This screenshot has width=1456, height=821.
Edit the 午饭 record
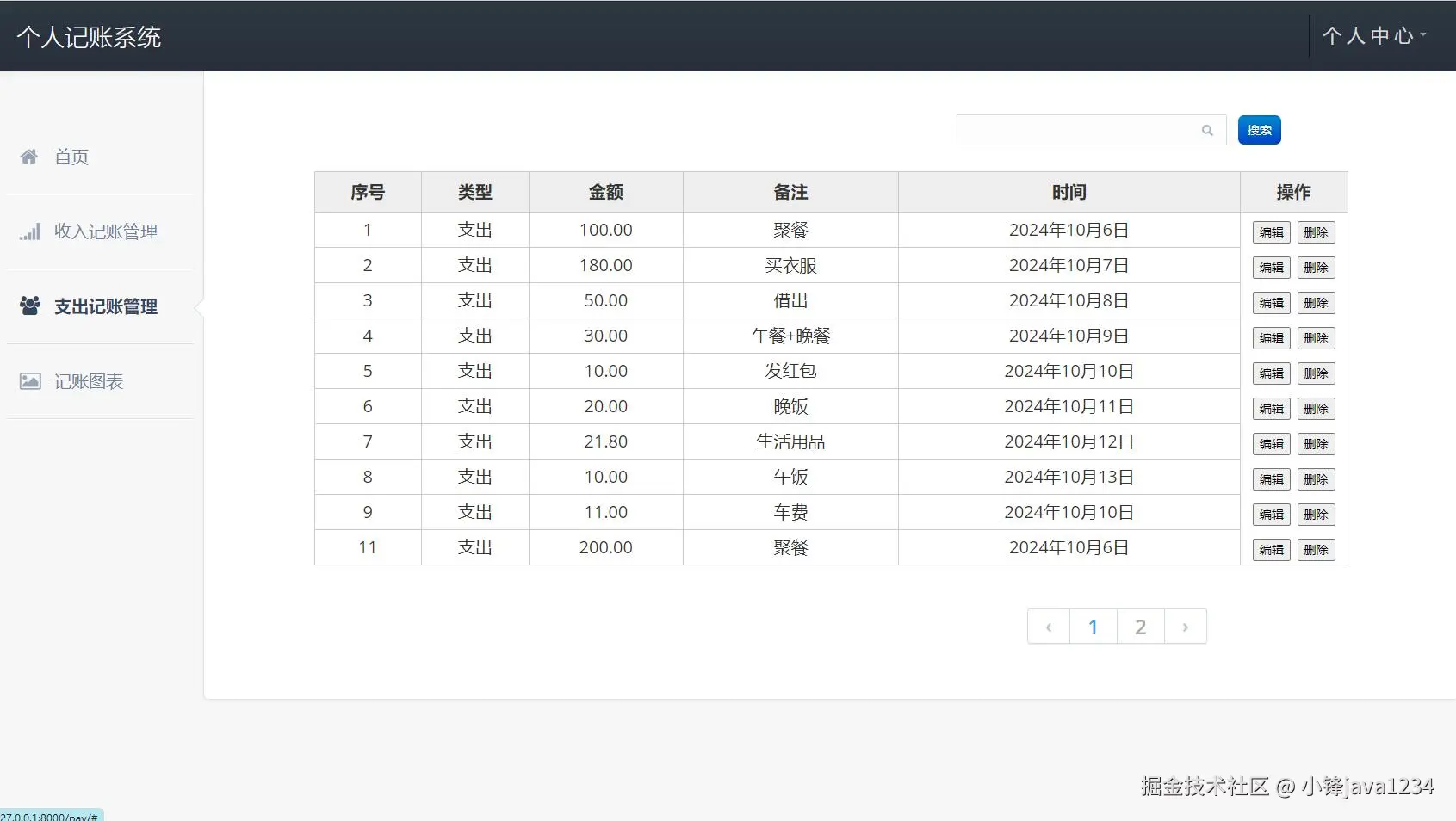click(x=1271, y=479)
